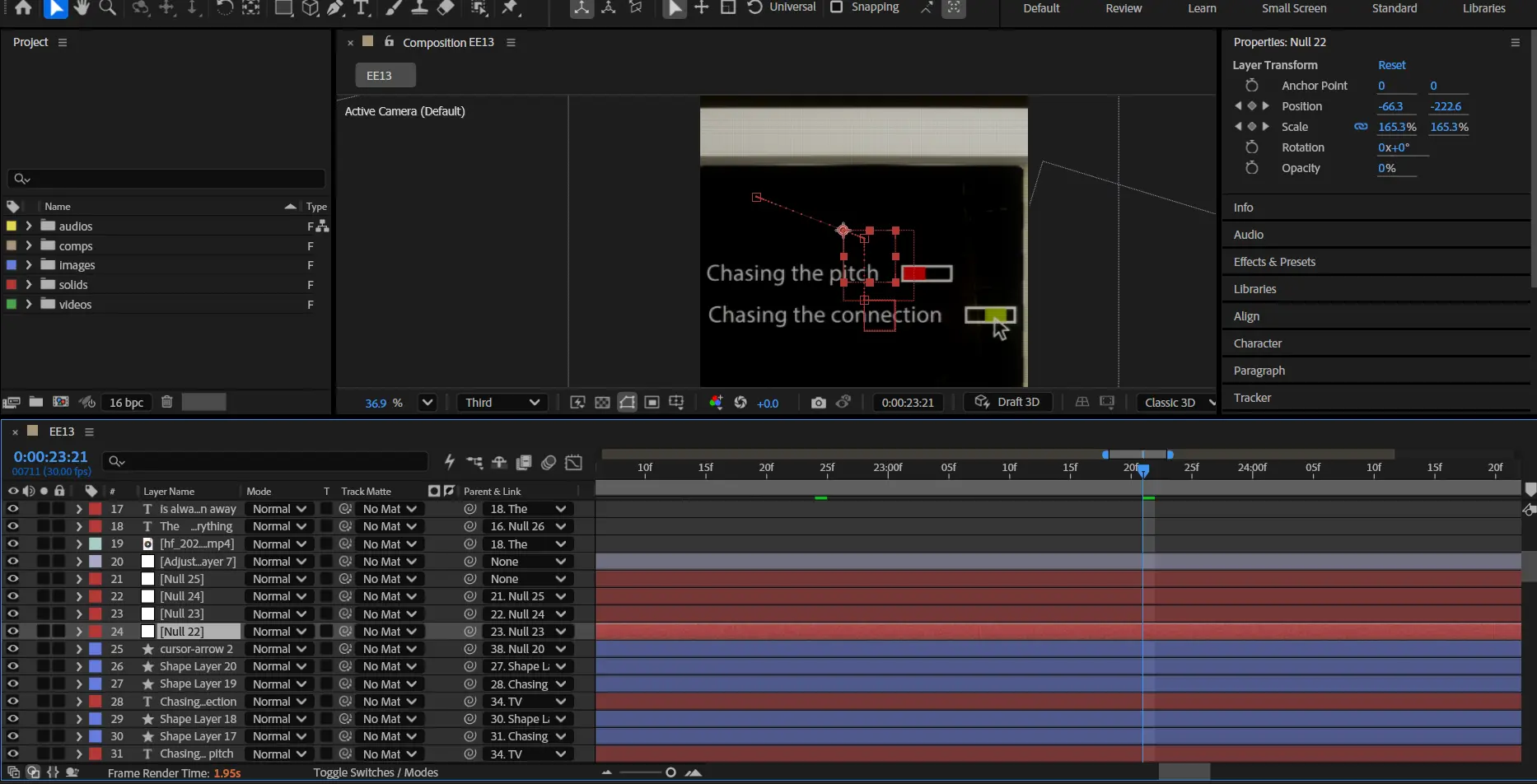
Task: Toggle visibility of cursor-arrow 2 layer
Action: (x=12, y=649)
